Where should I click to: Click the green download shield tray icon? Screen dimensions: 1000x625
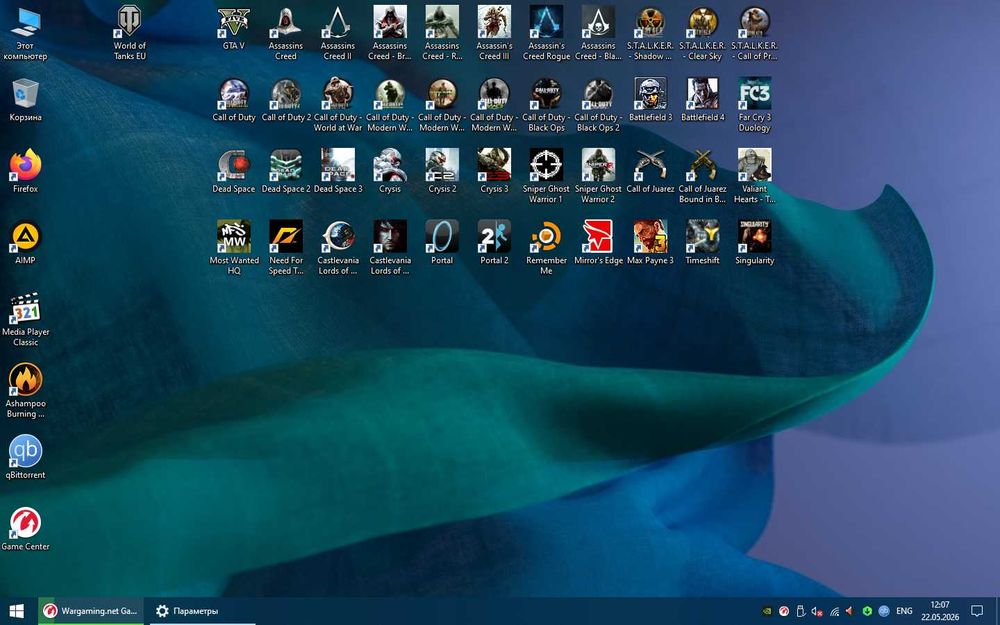(867, 611)
